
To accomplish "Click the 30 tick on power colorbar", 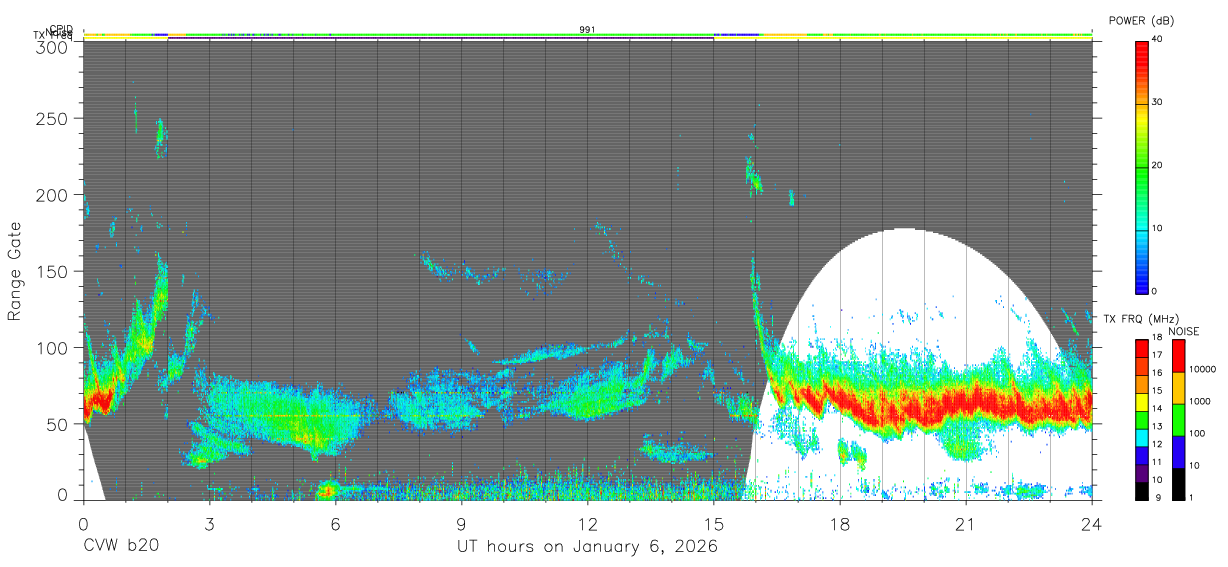I will click(x=1157, y=102).
